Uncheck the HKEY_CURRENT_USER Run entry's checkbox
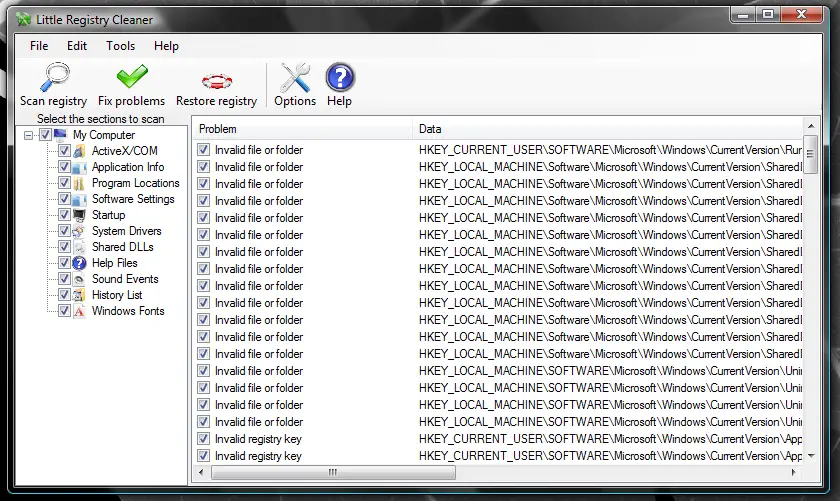This screenshot has width=840, height=501. coord(203,149)
